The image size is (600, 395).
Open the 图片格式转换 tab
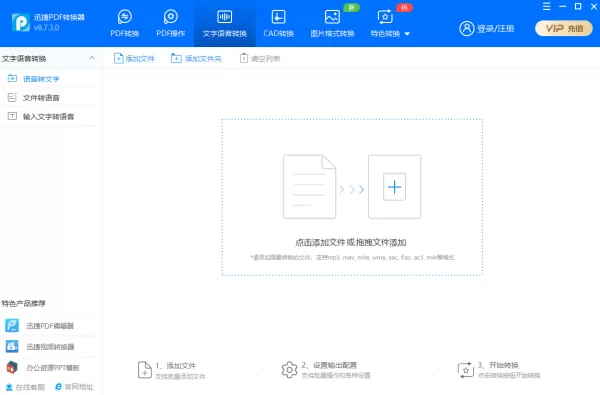pos(332,24)
